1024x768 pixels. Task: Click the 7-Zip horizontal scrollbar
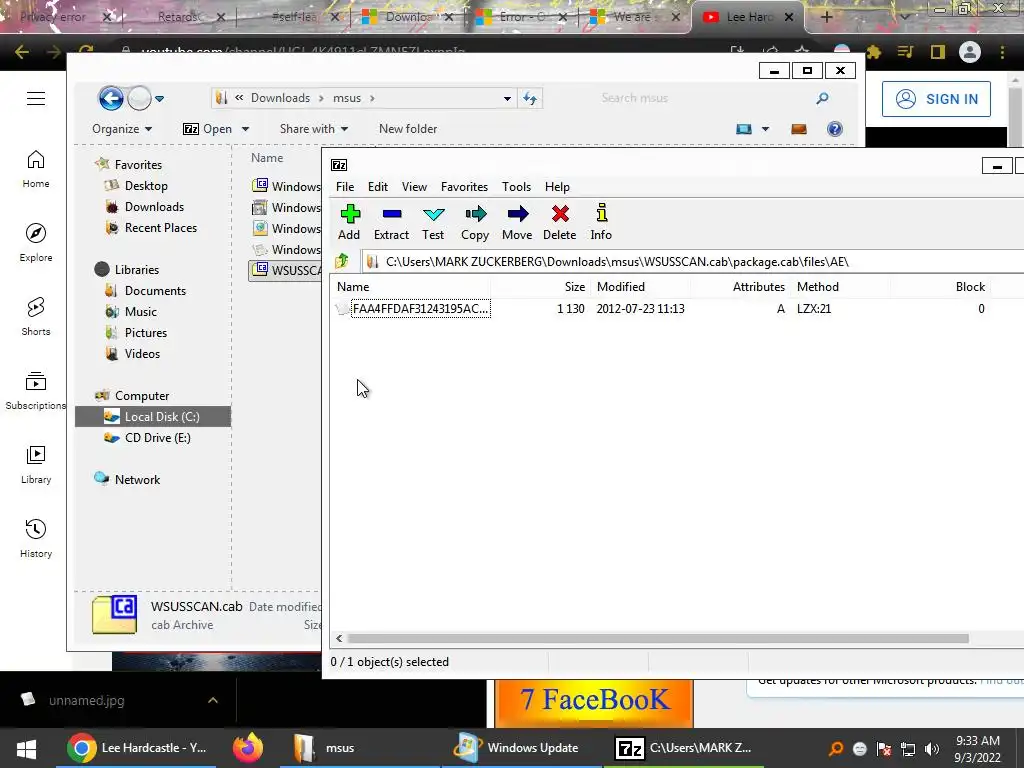pyautogui.click(x=658, y=639)
